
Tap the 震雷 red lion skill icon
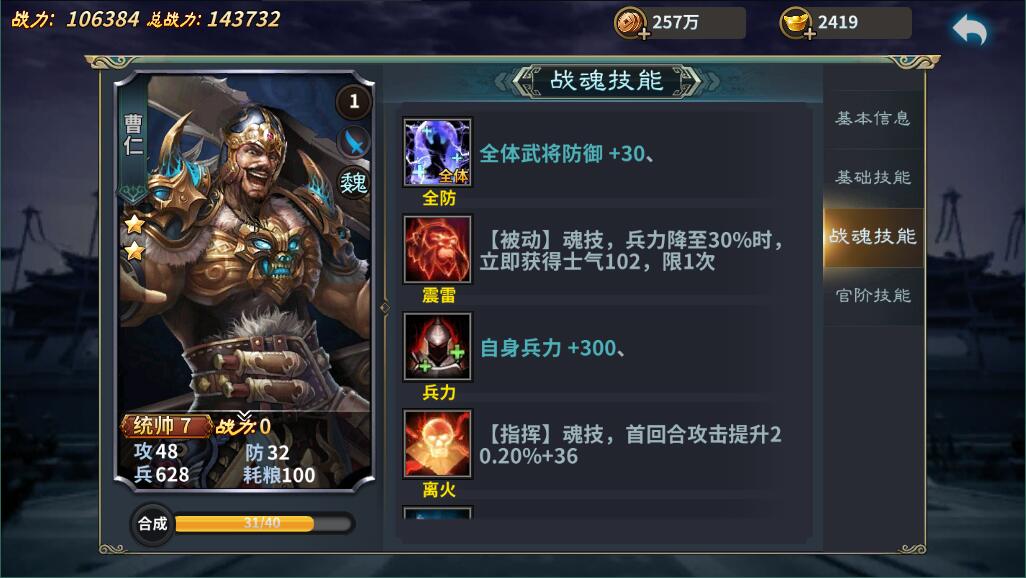[437, 249]
